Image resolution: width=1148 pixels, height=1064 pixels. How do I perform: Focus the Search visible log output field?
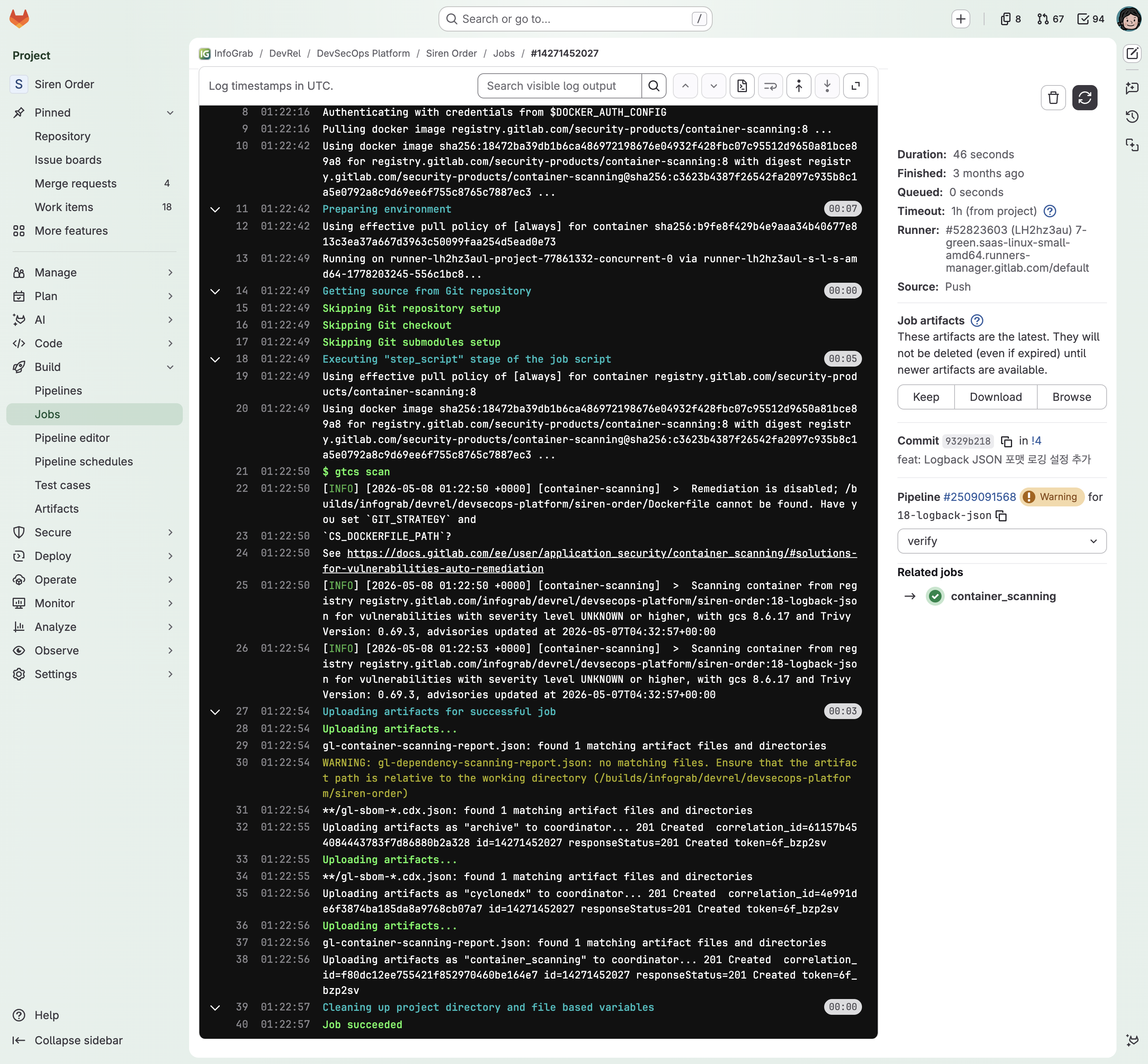click(x=559, y=86)
